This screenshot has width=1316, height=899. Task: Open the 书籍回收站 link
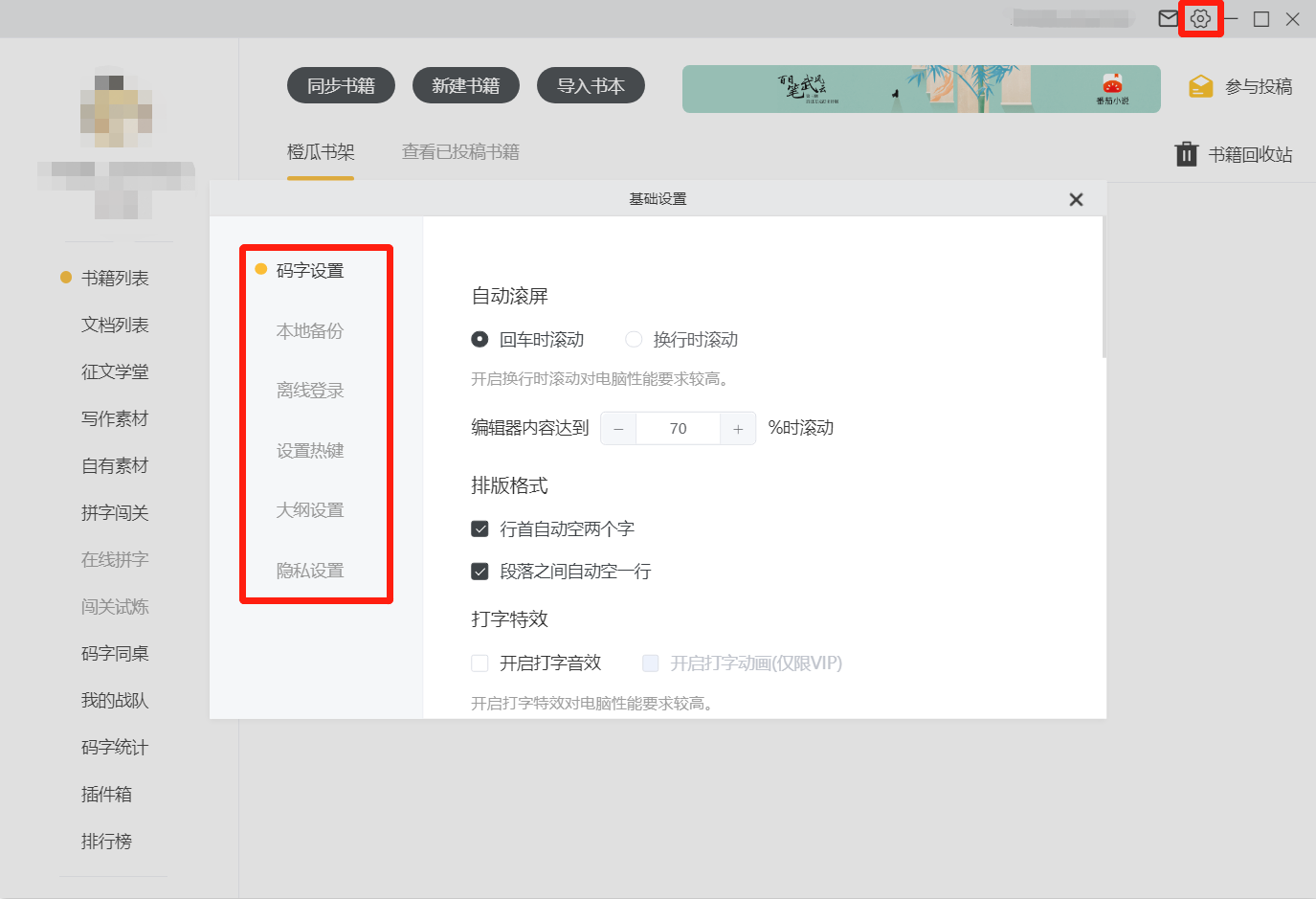(x=1250, y=154)
